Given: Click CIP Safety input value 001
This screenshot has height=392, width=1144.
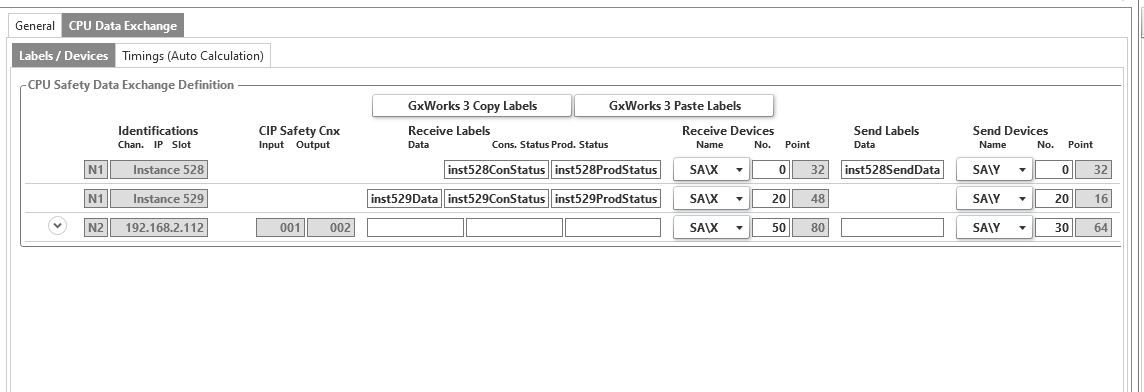Looking at the screenshot, I should [280, 228].
